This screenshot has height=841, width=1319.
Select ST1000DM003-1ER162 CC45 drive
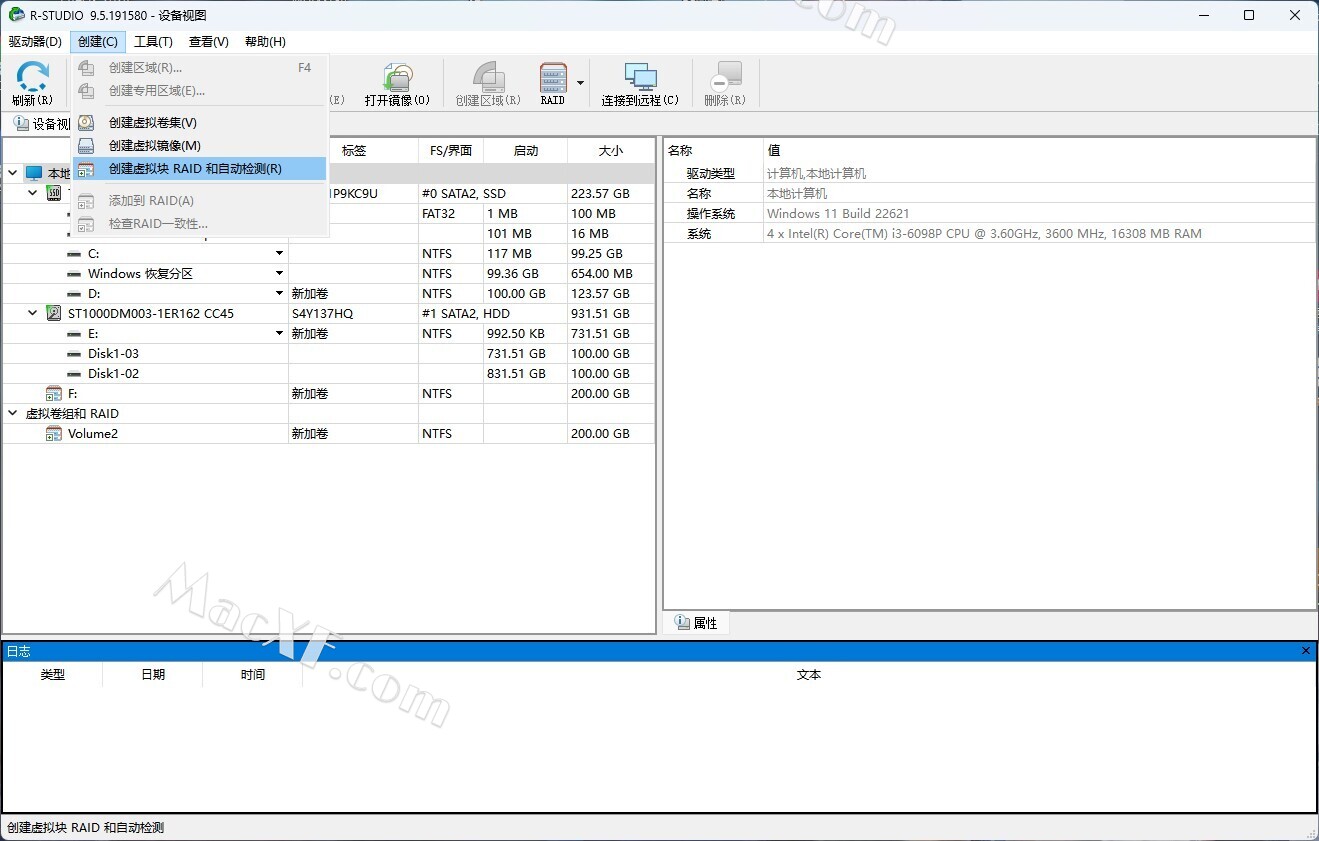[151, 313]
